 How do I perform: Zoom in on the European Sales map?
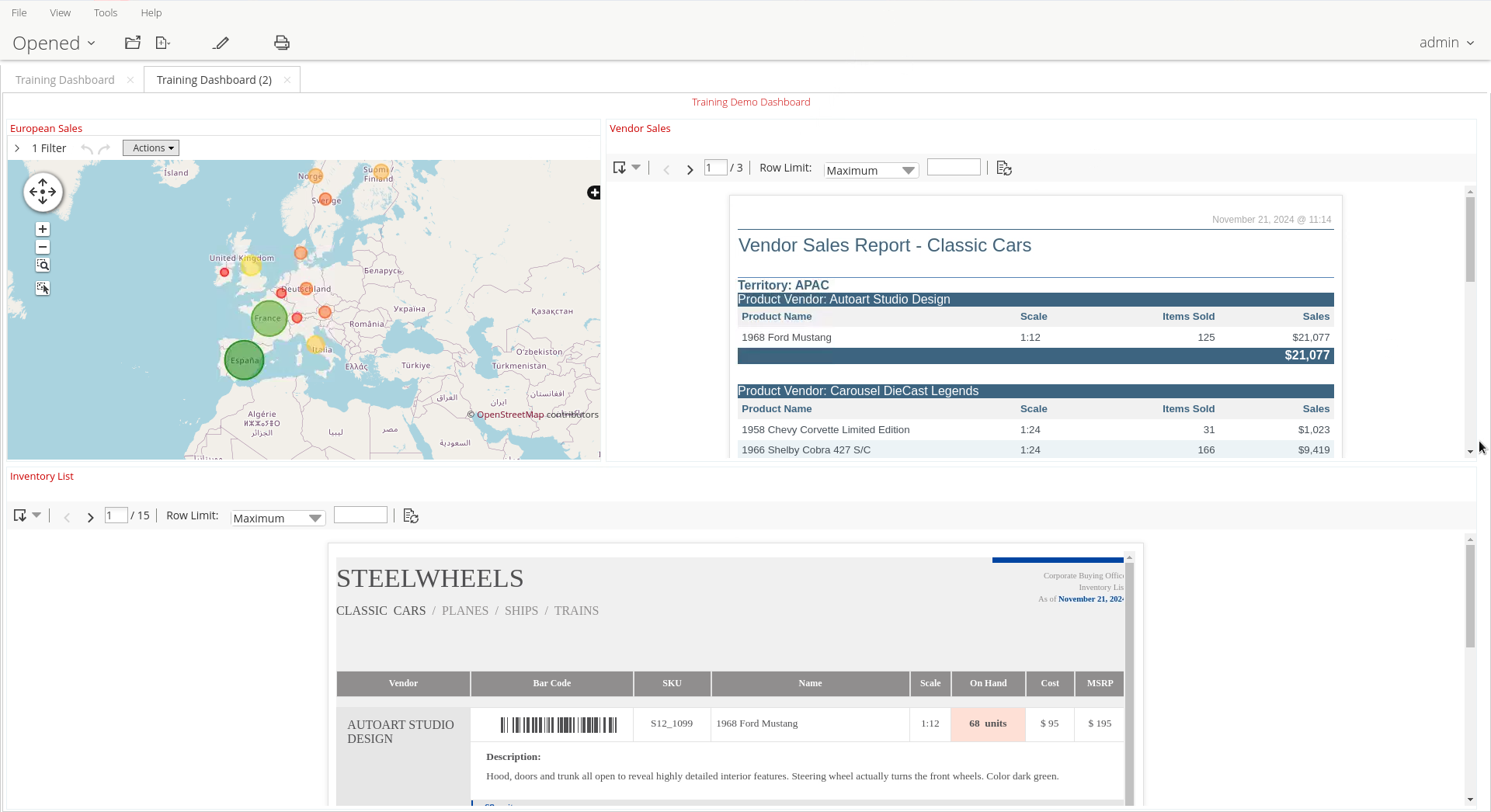[43, 229]
